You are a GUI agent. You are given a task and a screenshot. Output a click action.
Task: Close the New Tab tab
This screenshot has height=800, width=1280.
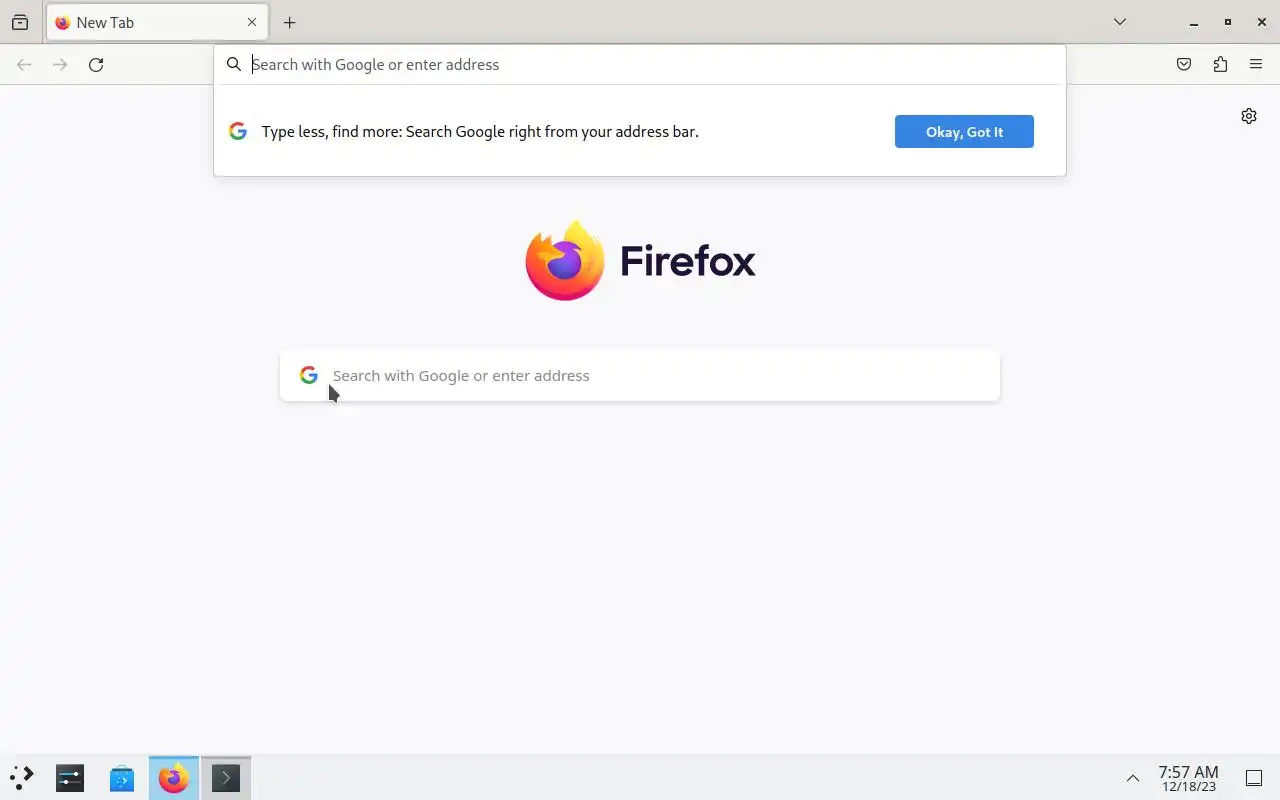coord(252,22)
